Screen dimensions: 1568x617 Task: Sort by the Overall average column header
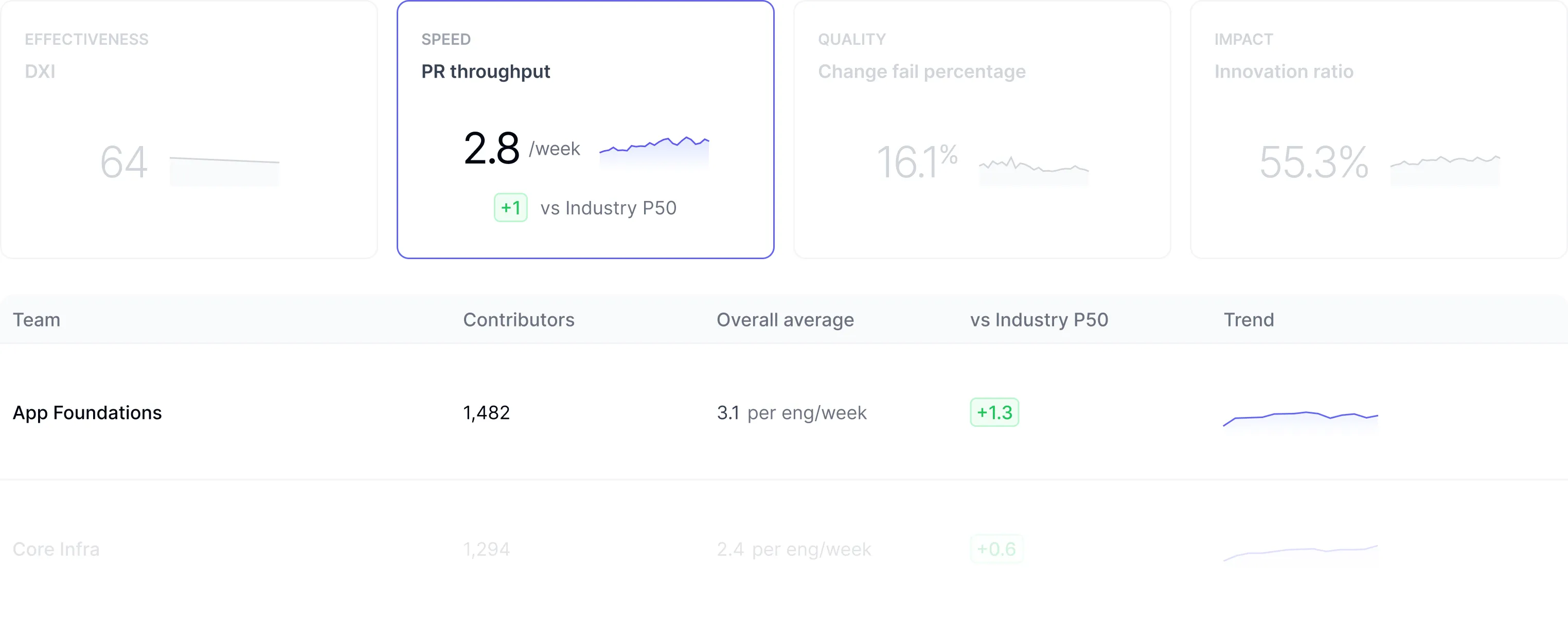pyautogui.click(x=785, y=319)
